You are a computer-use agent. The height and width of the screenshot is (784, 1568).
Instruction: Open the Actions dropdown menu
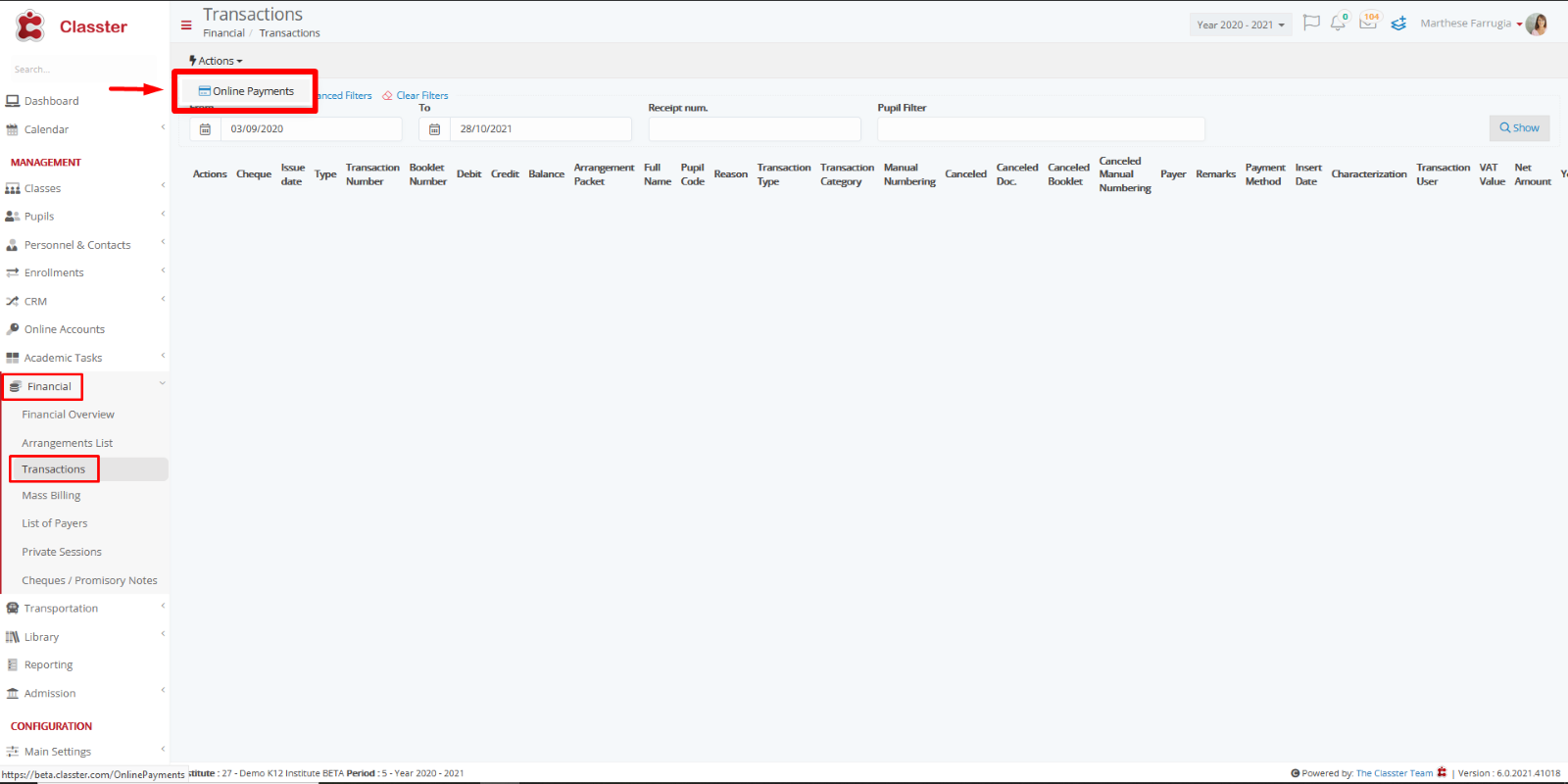(216, 61)
